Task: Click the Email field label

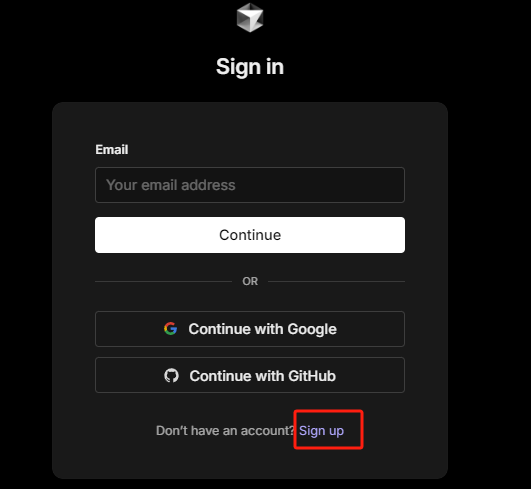Action: (x=112, y=150)
